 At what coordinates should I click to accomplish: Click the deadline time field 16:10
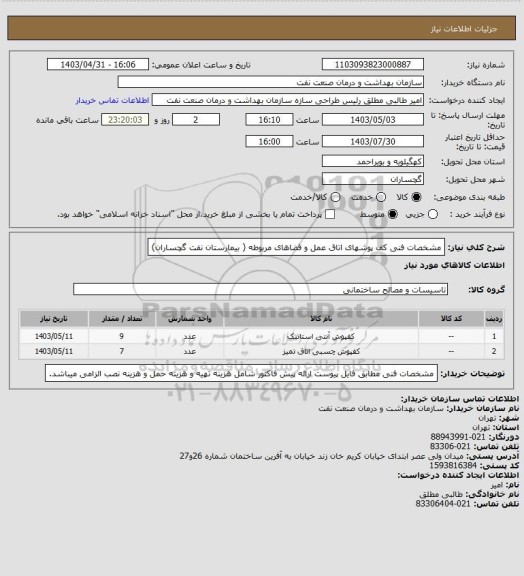(269, 120)
